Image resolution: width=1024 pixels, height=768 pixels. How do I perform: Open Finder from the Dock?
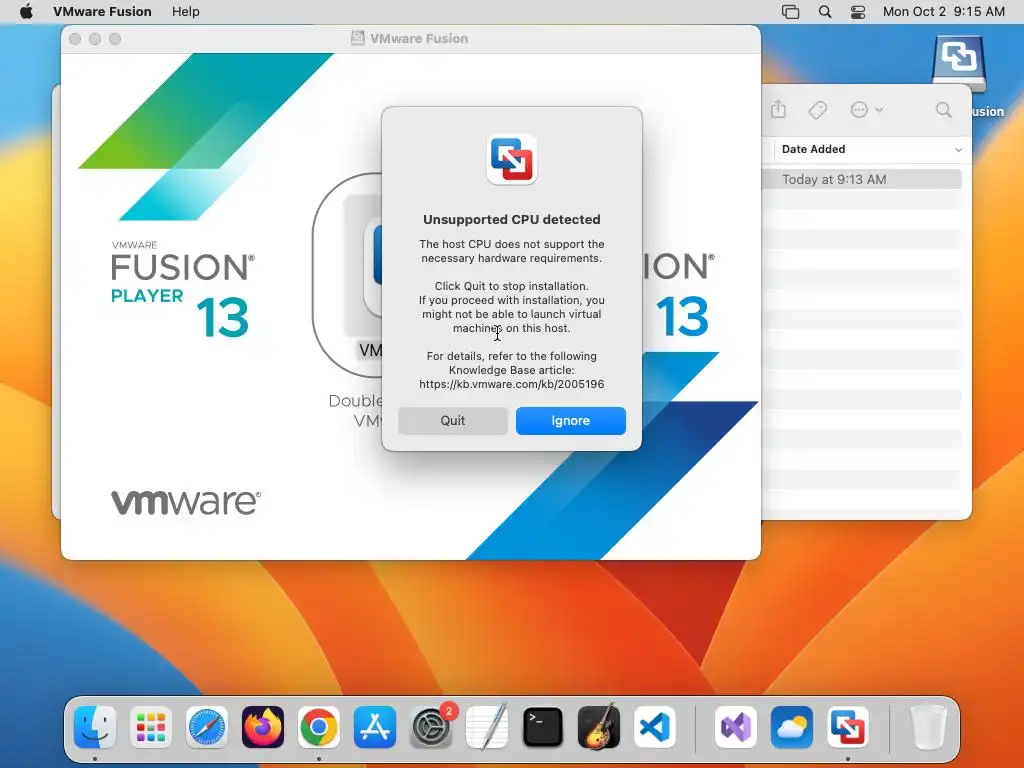[95, 727]
